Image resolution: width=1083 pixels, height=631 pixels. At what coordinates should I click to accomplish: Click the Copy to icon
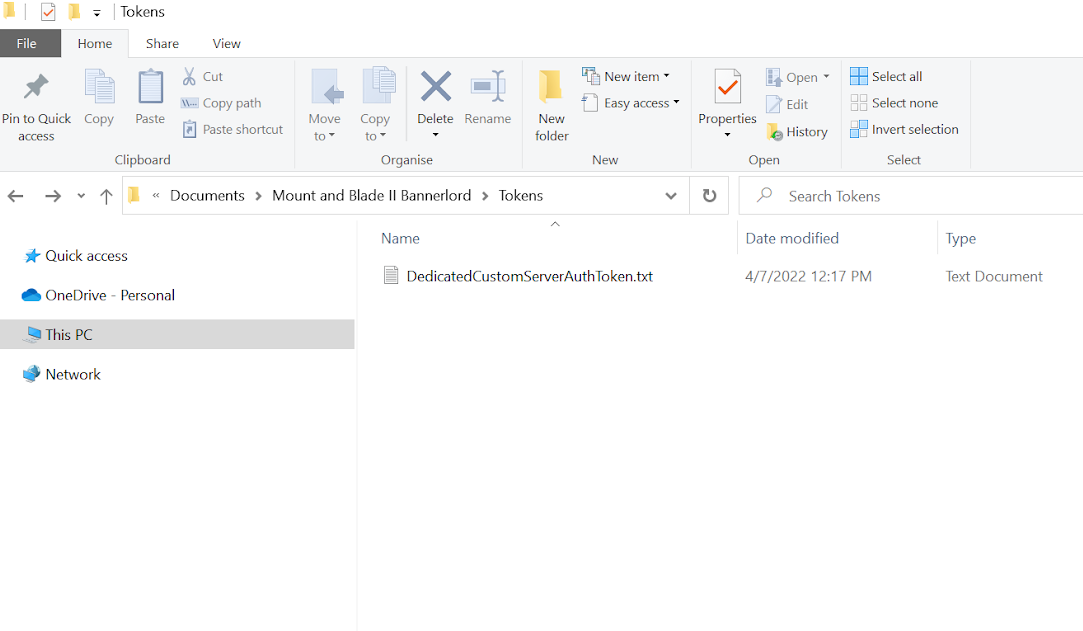(x=378, y=87)
